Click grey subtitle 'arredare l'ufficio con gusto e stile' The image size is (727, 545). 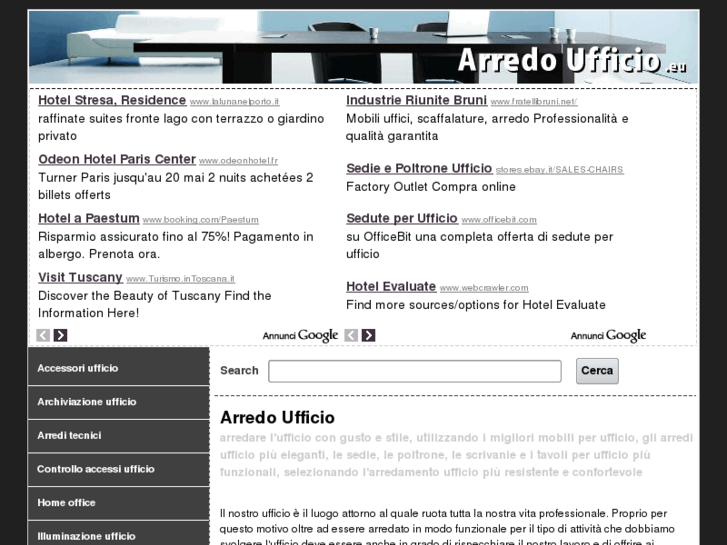coord(314,438)
